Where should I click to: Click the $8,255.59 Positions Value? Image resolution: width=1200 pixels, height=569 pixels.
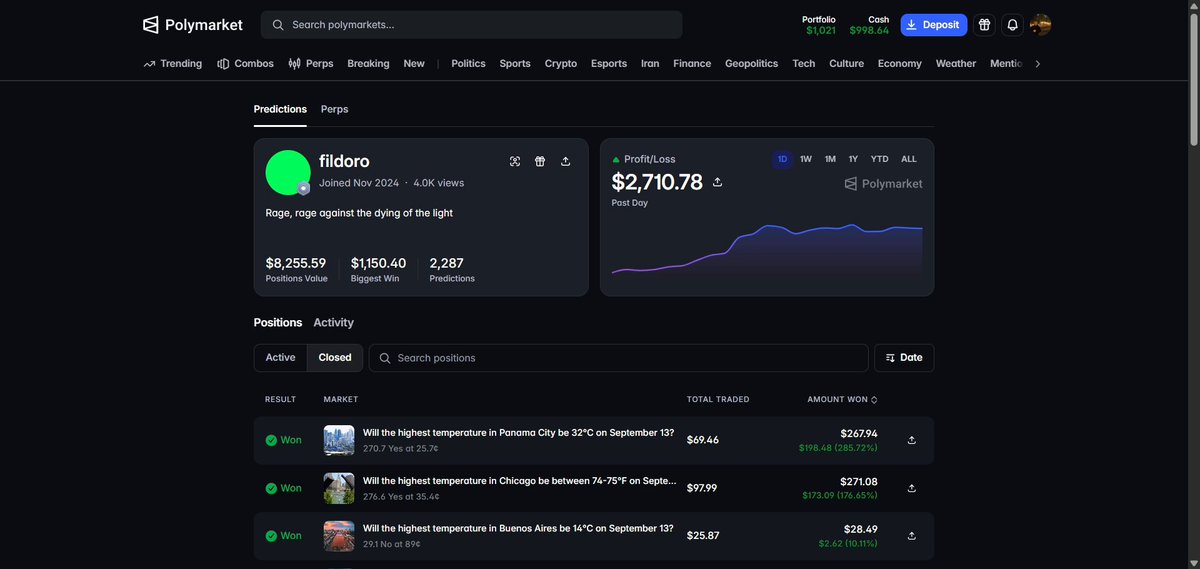(296, 263)
